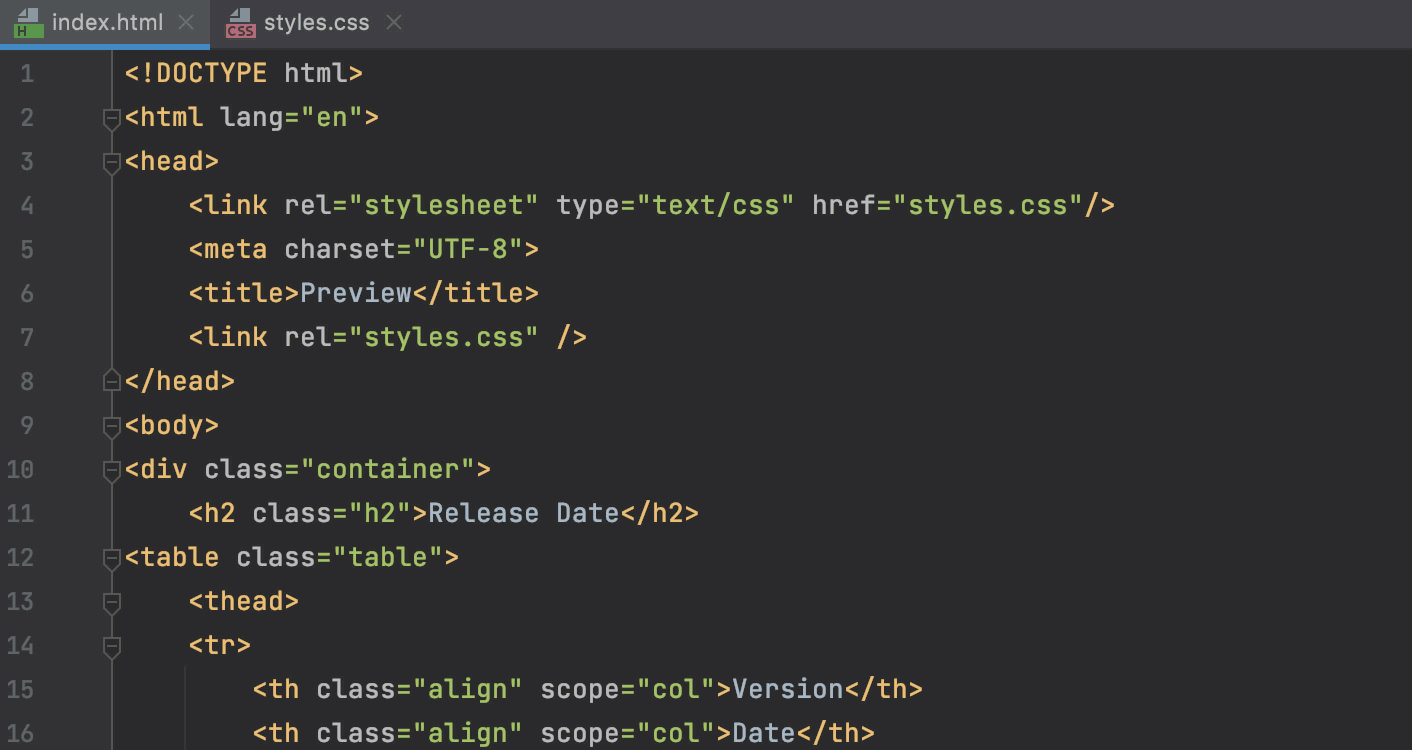
Task: Click the styles.css href value in the link tag
Action: click(x=988, y=204)
